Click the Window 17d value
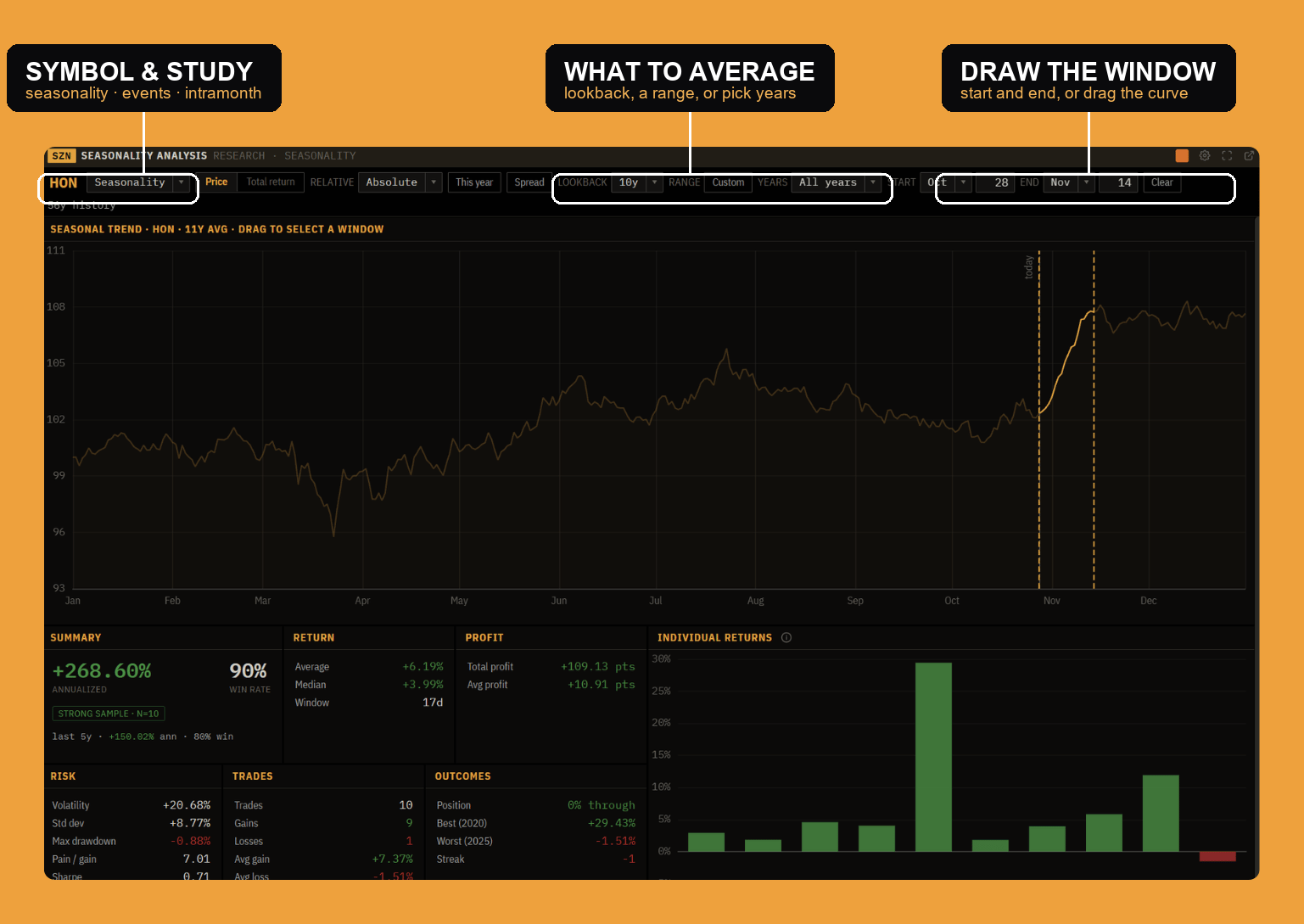This screenshot has height=924, width=1304. (x=434, y=703)
